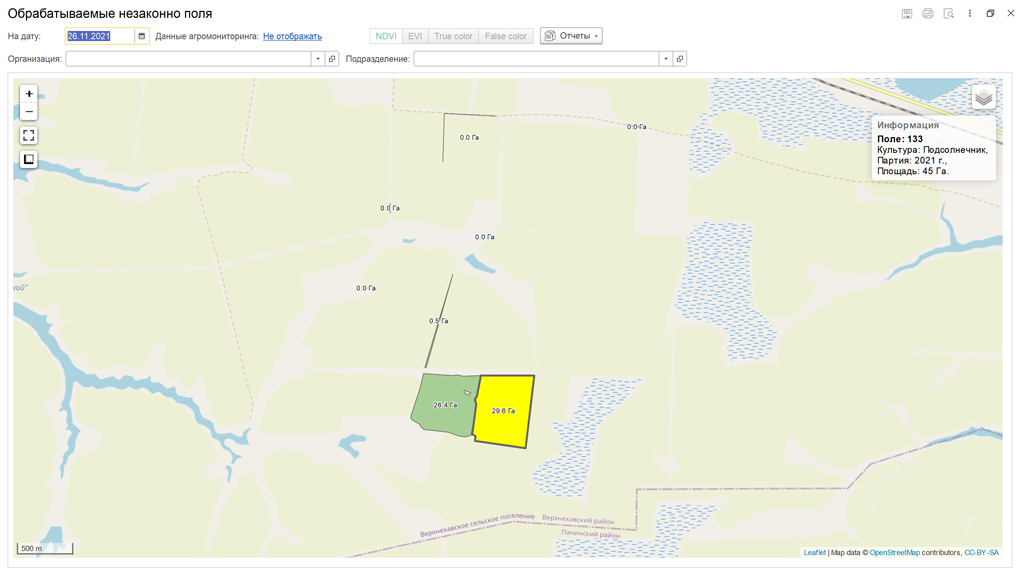The height and width of the screenshot is (574, 1024).
Task: Open the Отчеты reports menu
Action: (x=571, y=36)
